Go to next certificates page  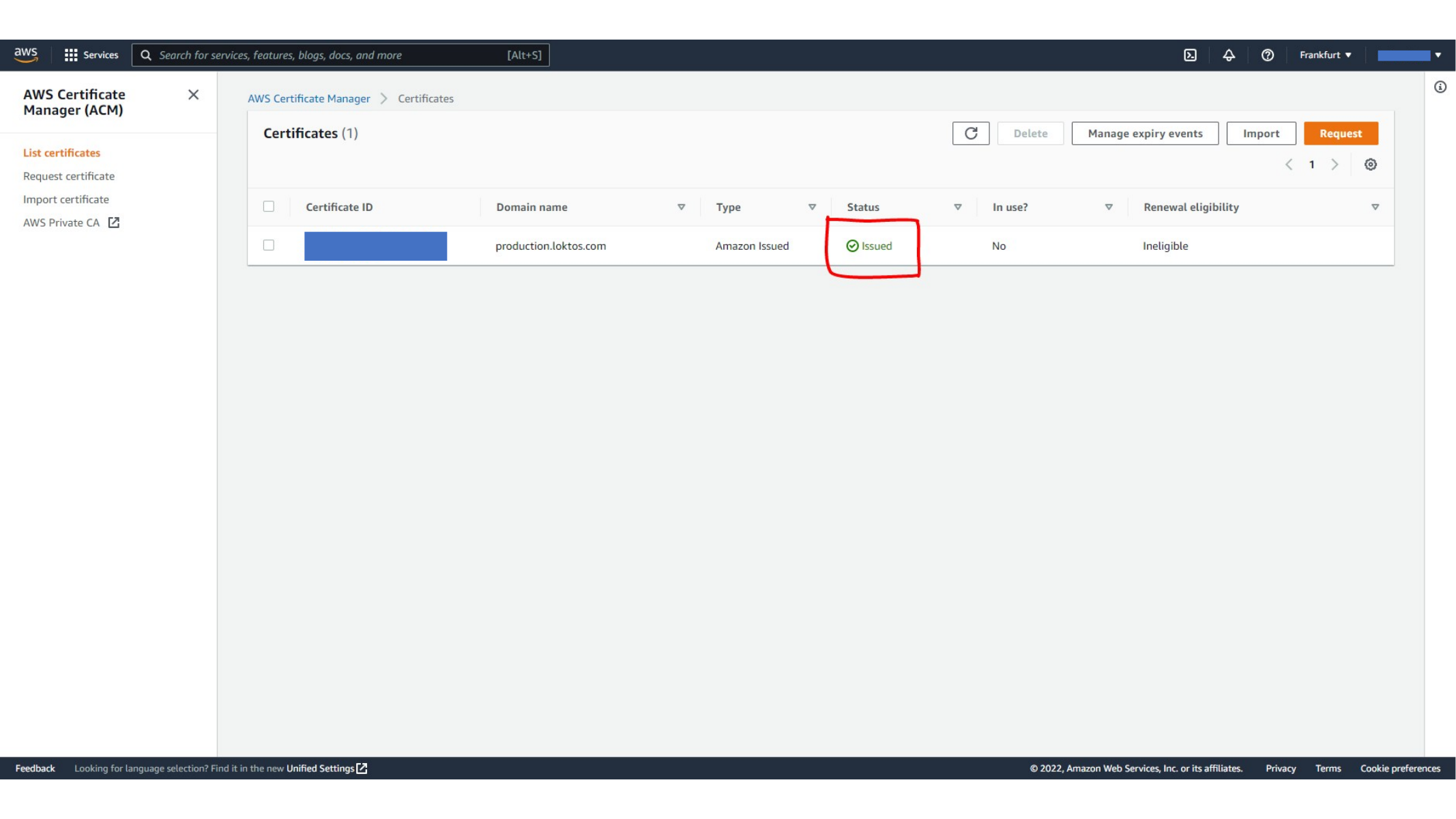click(x=1335, y=164)
